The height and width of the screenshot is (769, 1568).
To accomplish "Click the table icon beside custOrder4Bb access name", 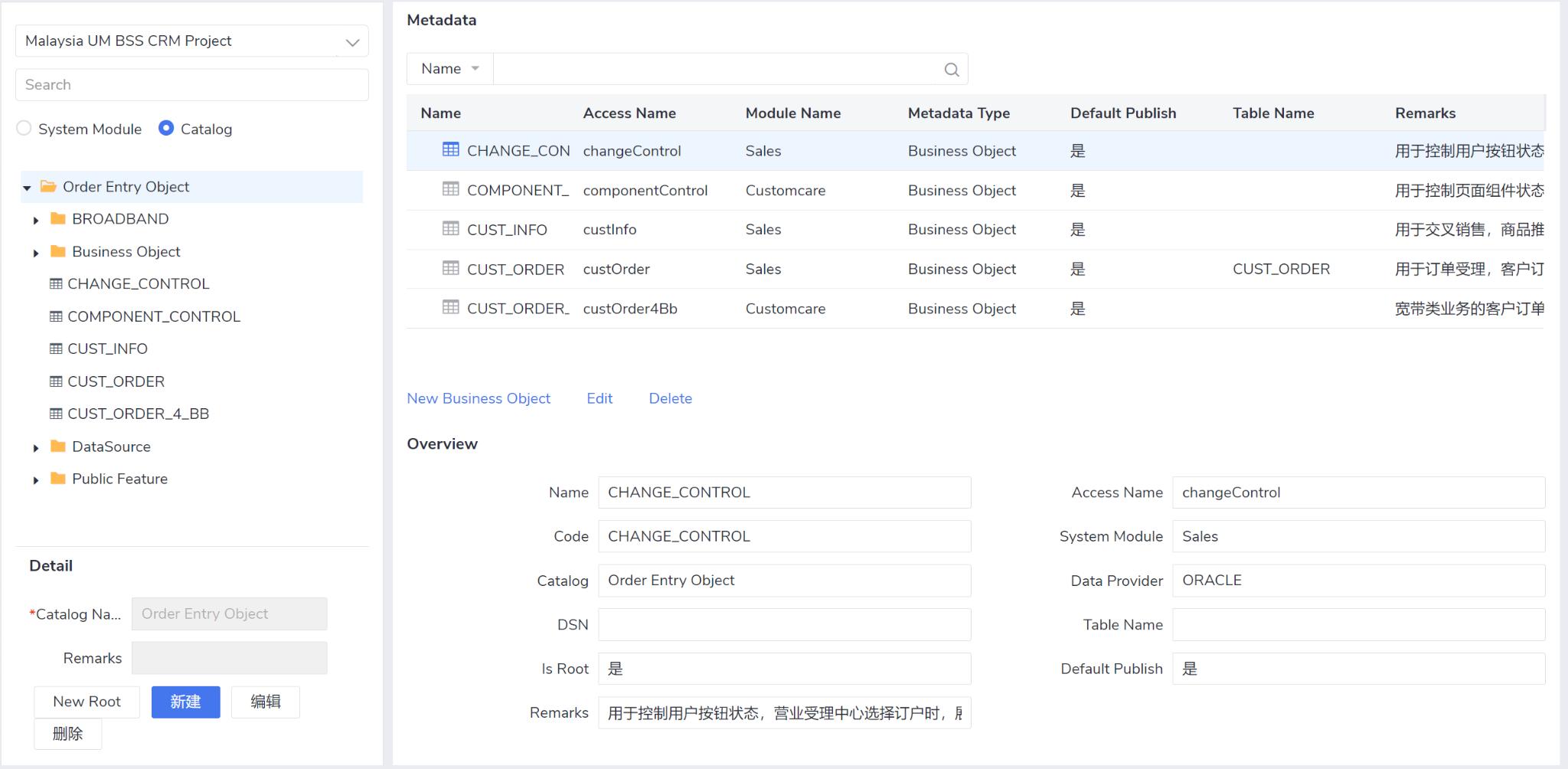I will (451, 307).
